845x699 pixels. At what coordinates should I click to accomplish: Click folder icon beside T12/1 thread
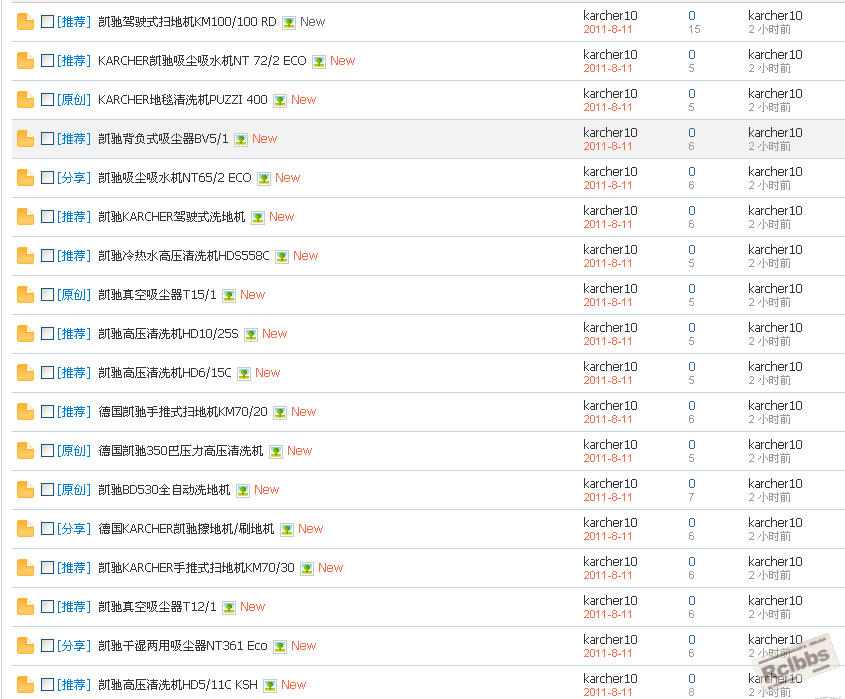25,607
